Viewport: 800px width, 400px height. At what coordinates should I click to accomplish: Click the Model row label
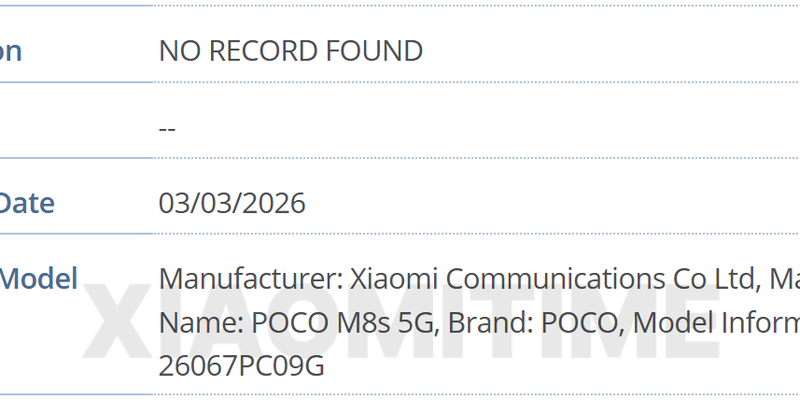pos(38,279)
